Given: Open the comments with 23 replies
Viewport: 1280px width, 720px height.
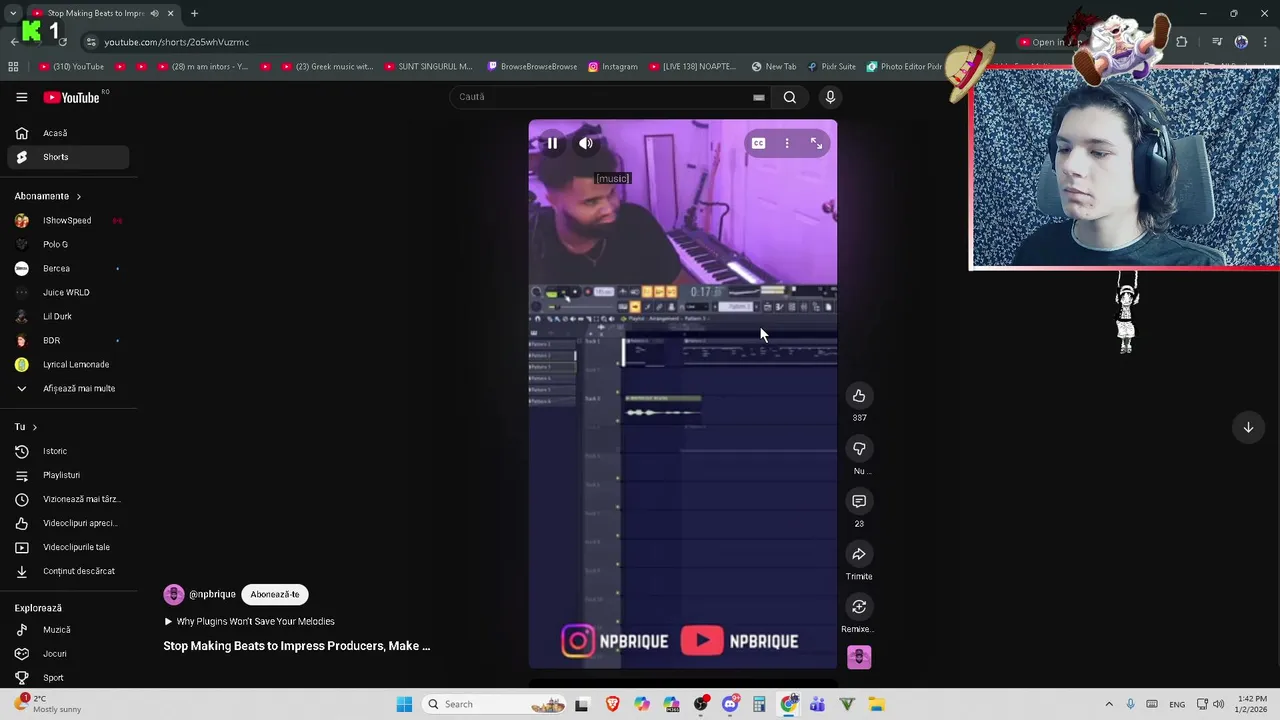Looking at the screenshot, I should (x=859, y=501).
